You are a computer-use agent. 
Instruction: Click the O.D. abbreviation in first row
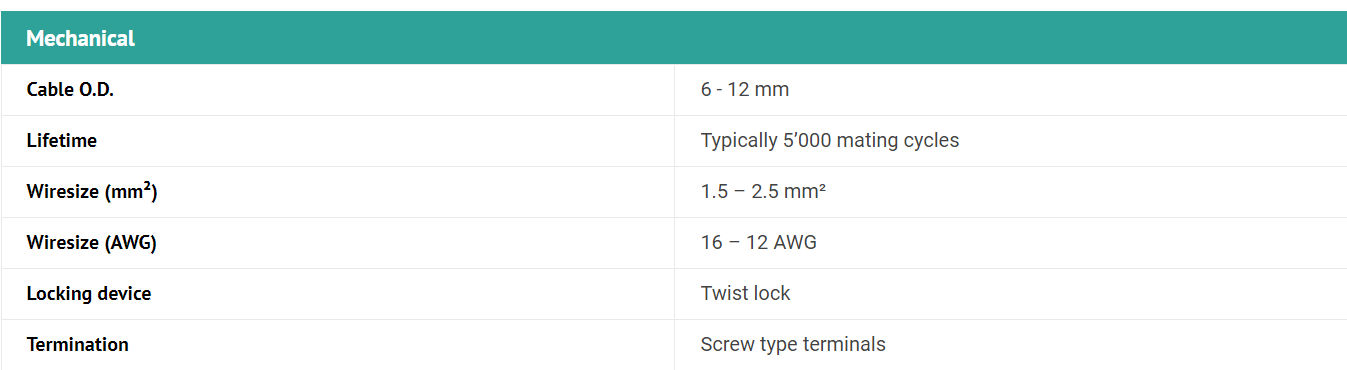point(96,90)
